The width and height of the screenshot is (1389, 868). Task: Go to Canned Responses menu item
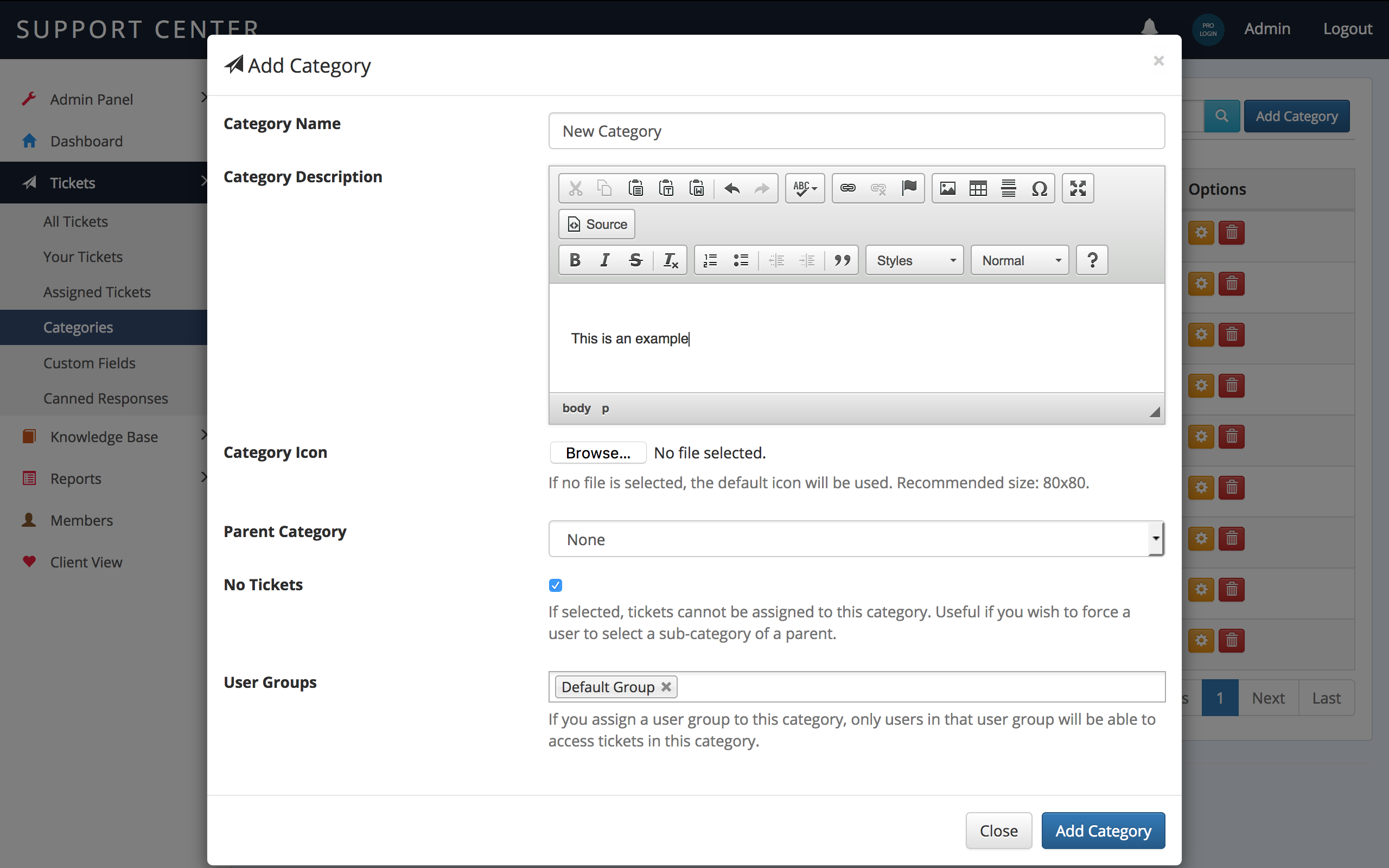pyautogui.click(x=106, y=398)
